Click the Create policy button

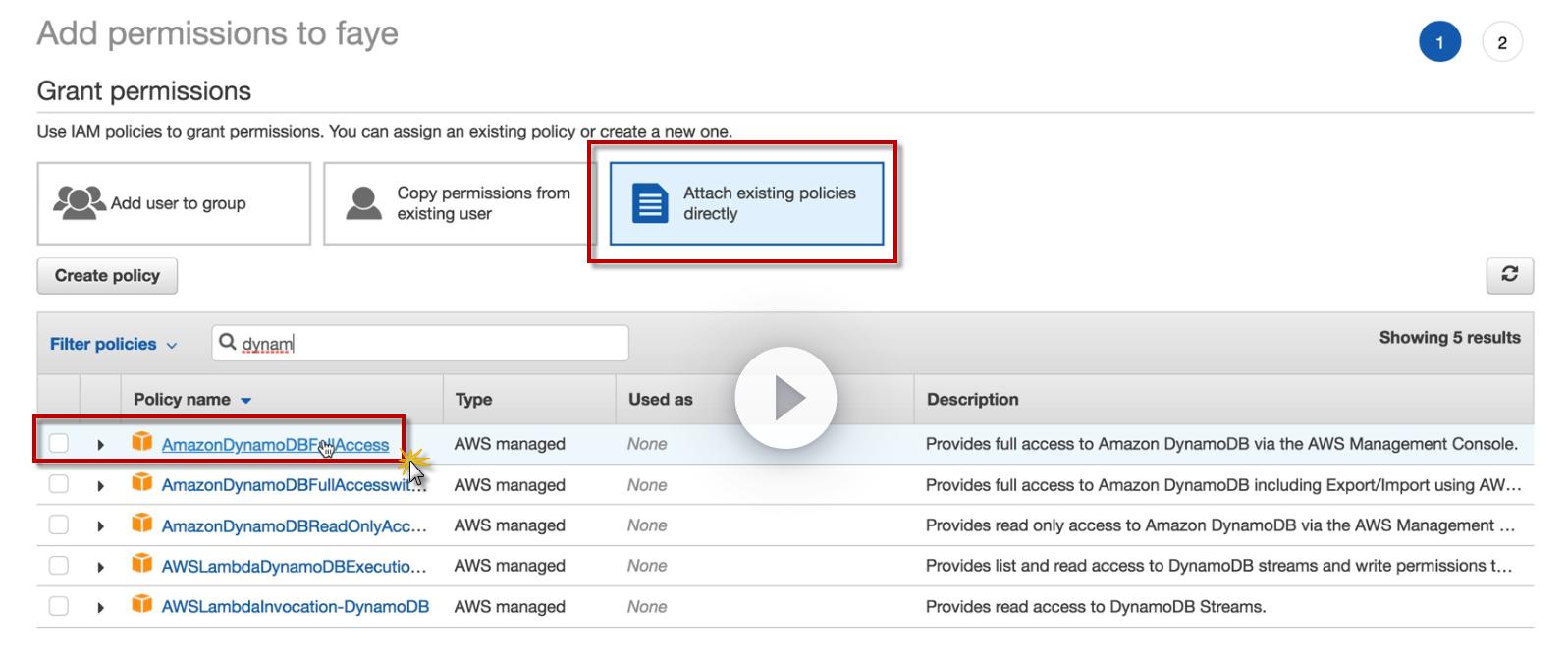[x=107, y=276]
